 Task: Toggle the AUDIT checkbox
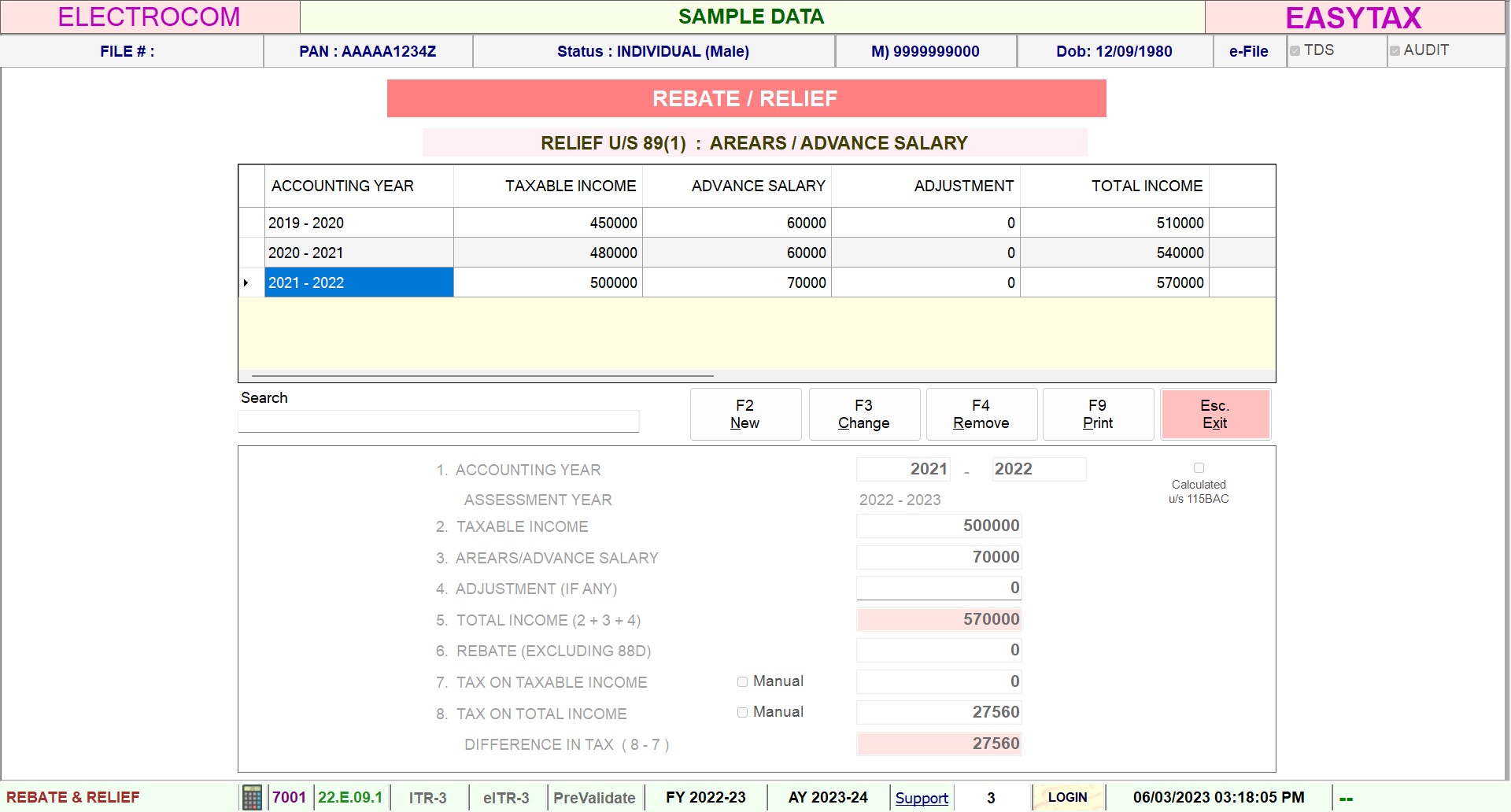pos(1395,50)
